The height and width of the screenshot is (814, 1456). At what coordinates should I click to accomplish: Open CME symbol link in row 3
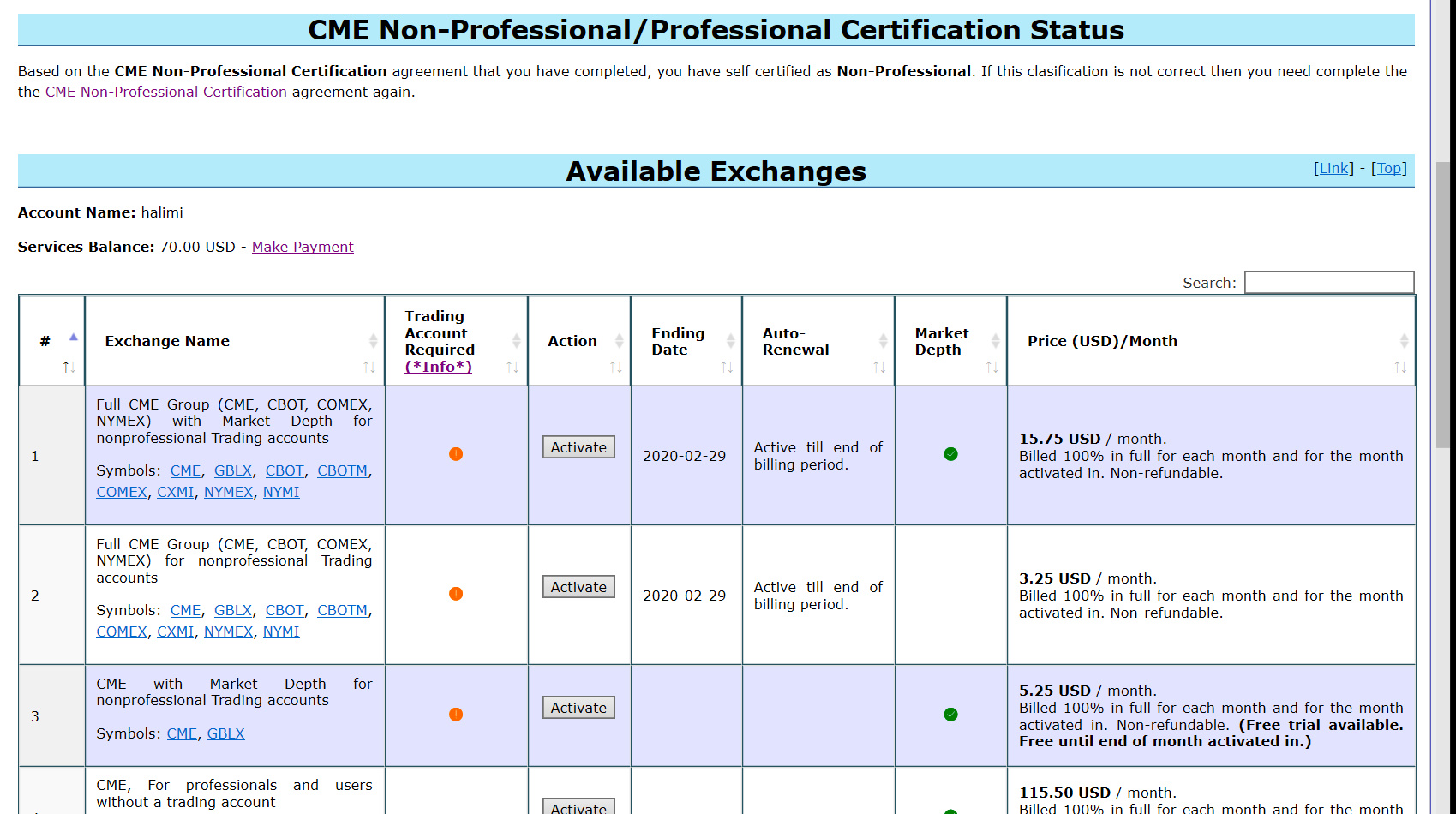point(182,733)
